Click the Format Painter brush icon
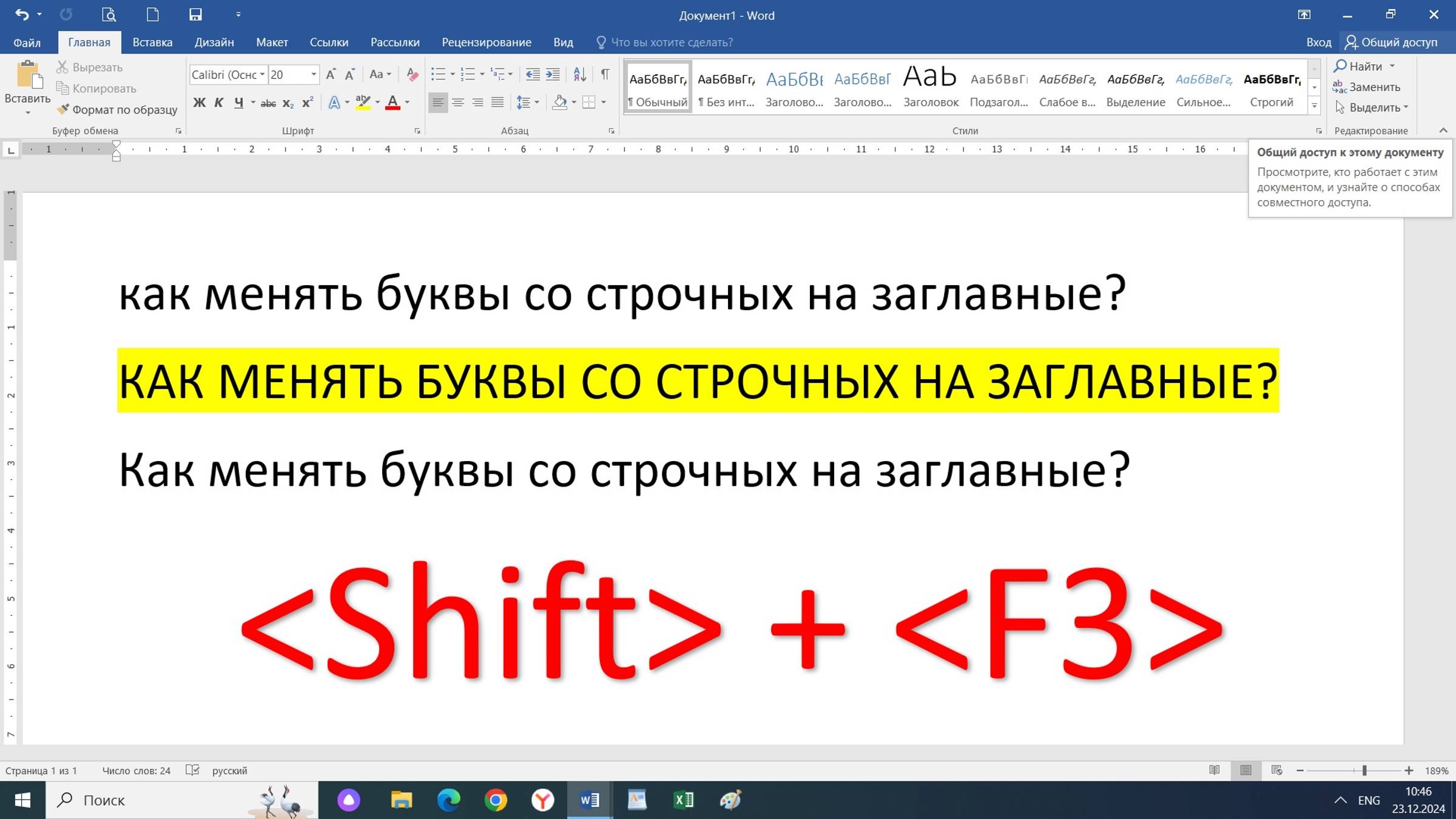 pos(62,109)
